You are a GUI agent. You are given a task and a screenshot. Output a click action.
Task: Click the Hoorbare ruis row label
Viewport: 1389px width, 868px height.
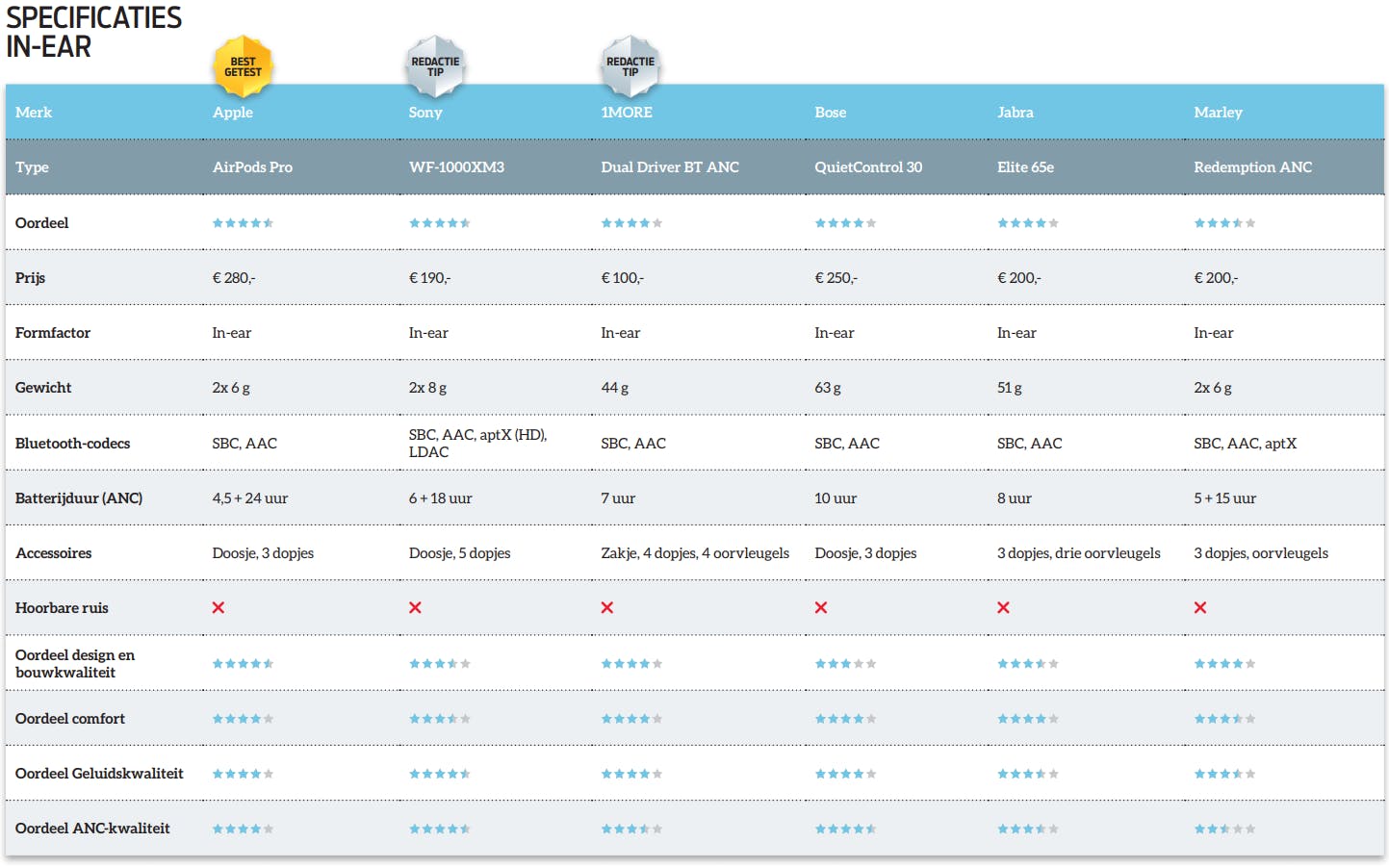pos(62,608)
